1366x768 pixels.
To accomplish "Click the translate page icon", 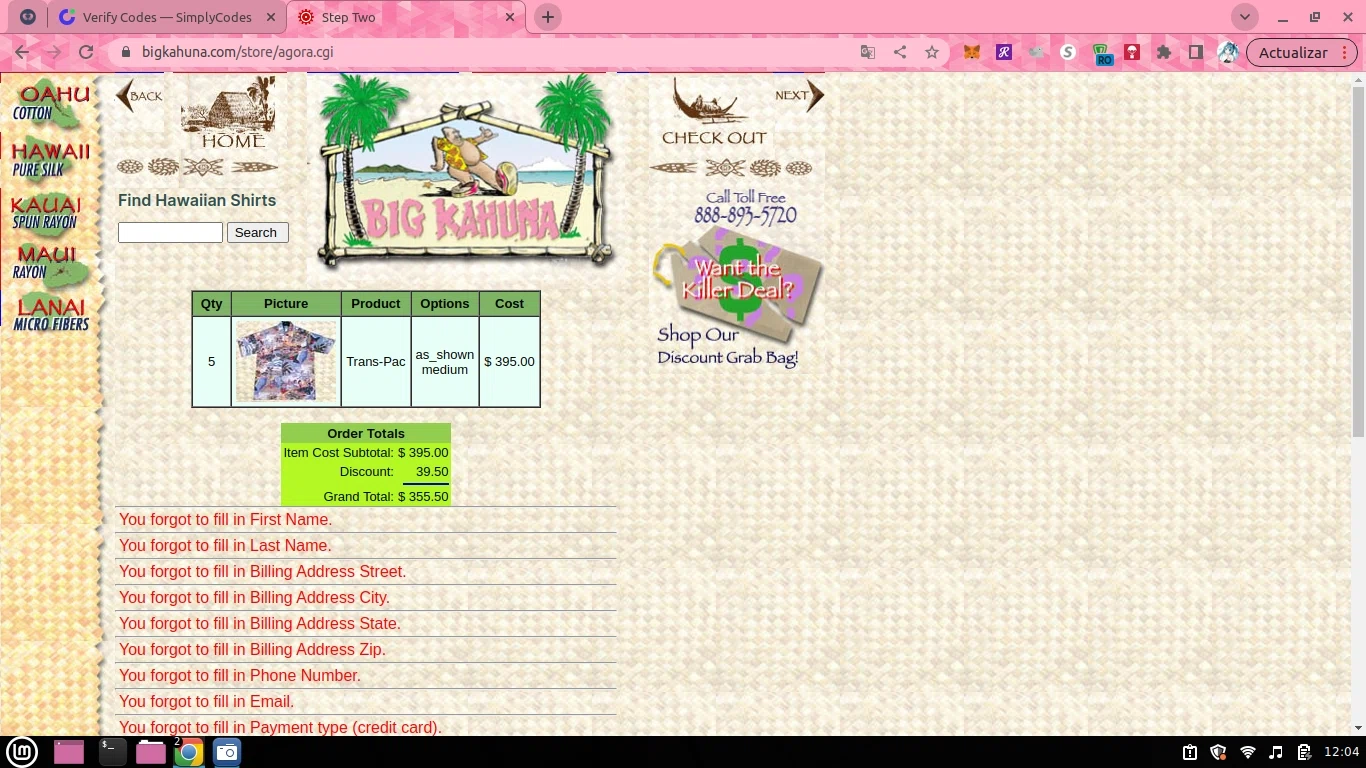I will coord(868,52).
